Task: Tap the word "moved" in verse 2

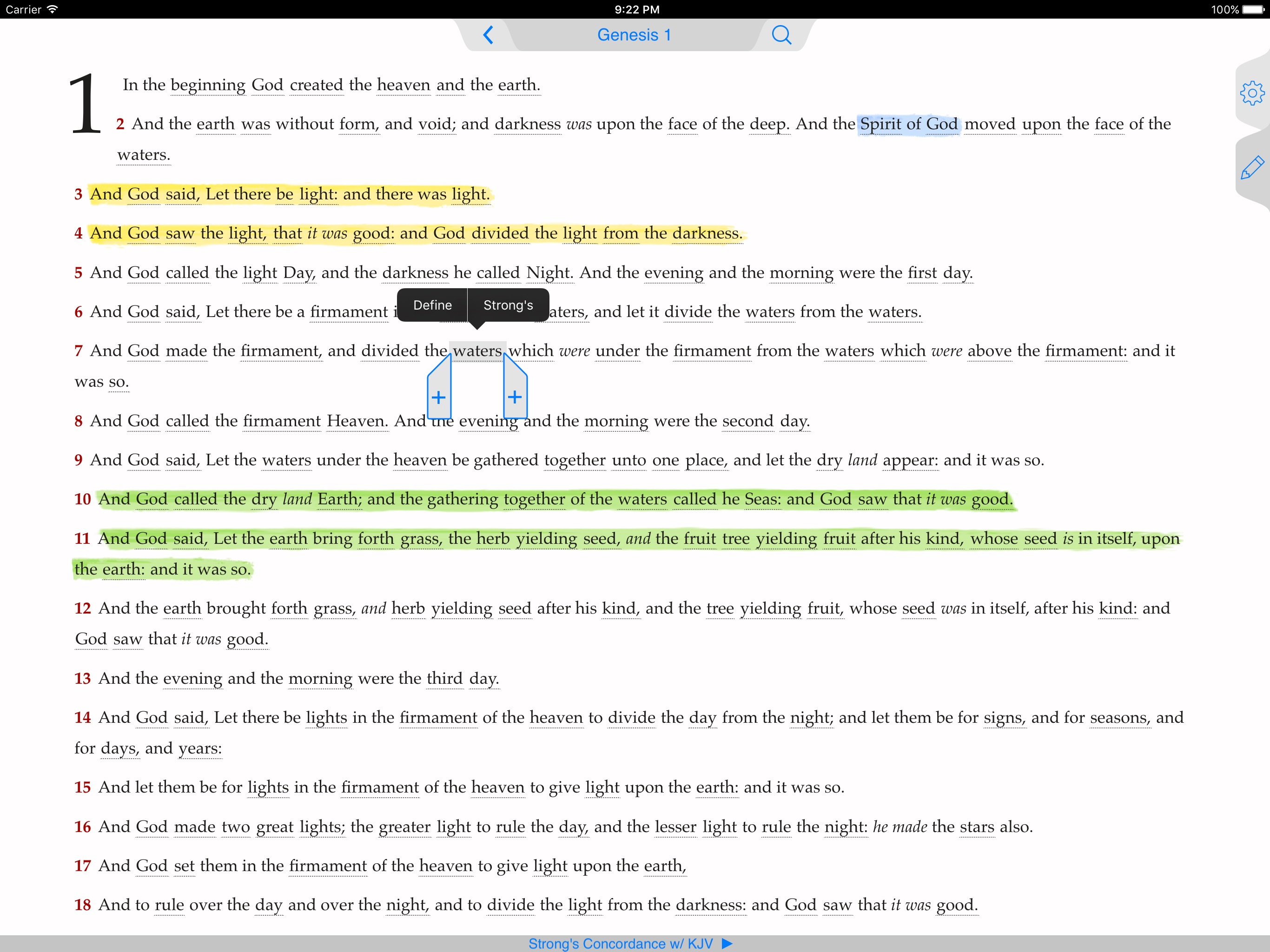Action: (x=990, y=124)
